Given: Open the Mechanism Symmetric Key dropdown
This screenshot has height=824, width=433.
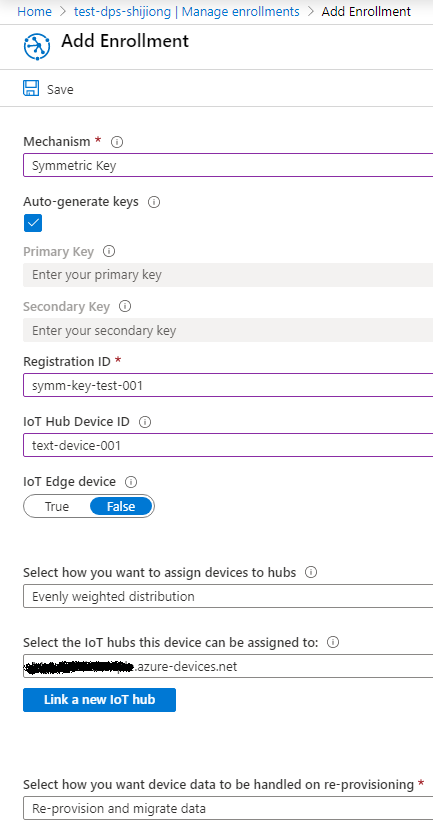Looking at the screenshot, I should (x=228, y=166).
